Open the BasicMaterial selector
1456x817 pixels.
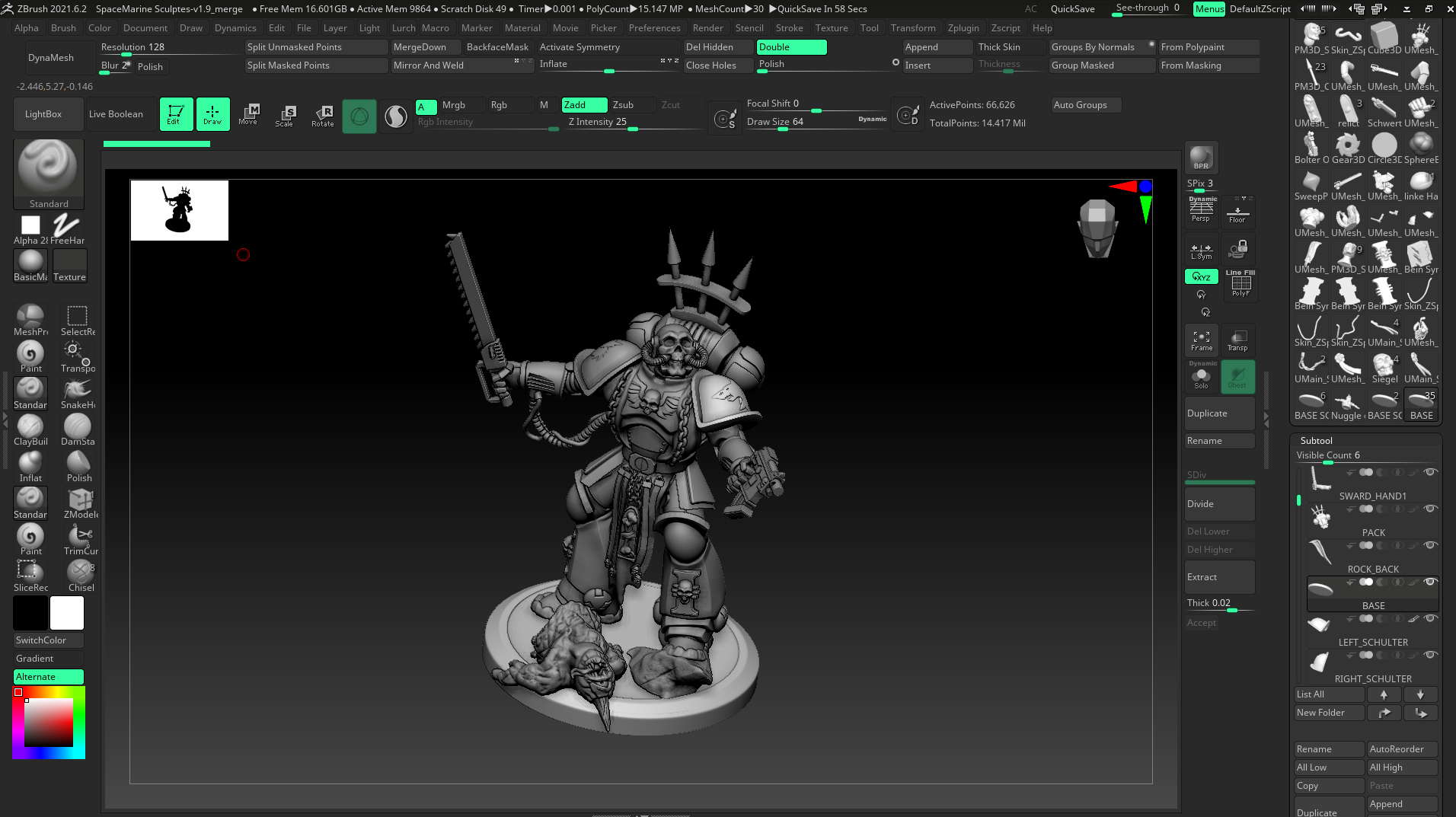[30, 265]
